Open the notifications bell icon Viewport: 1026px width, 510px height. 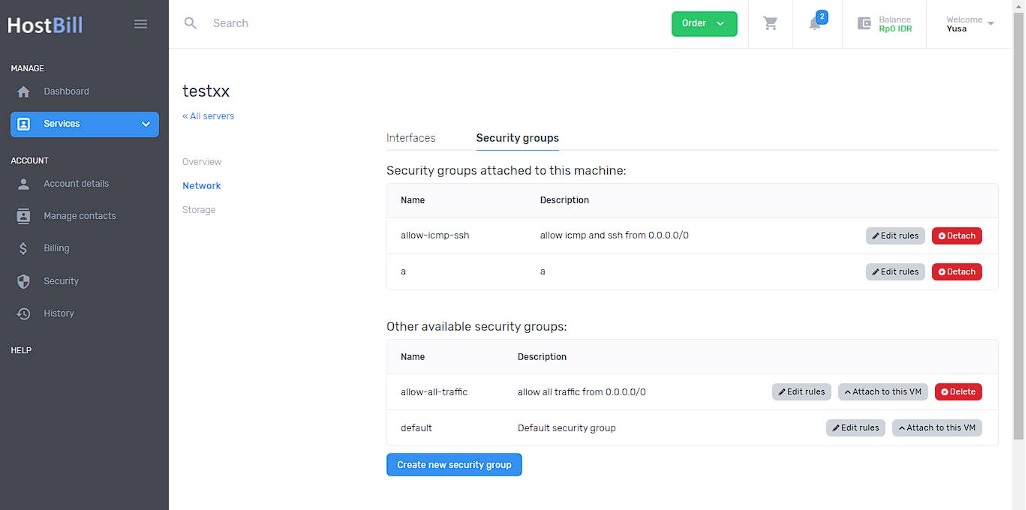tap(815, 24)
